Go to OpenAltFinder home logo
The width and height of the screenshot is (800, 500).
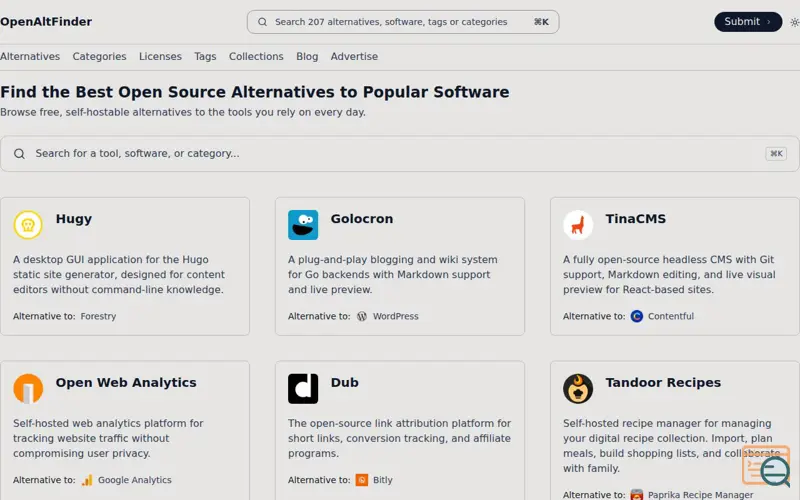[x=46, y=22]
